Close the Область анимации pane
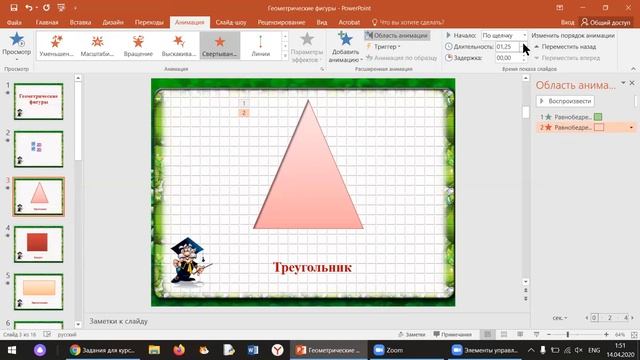The width and height of the screenshot is (640, 360). (x=632, y=83)
